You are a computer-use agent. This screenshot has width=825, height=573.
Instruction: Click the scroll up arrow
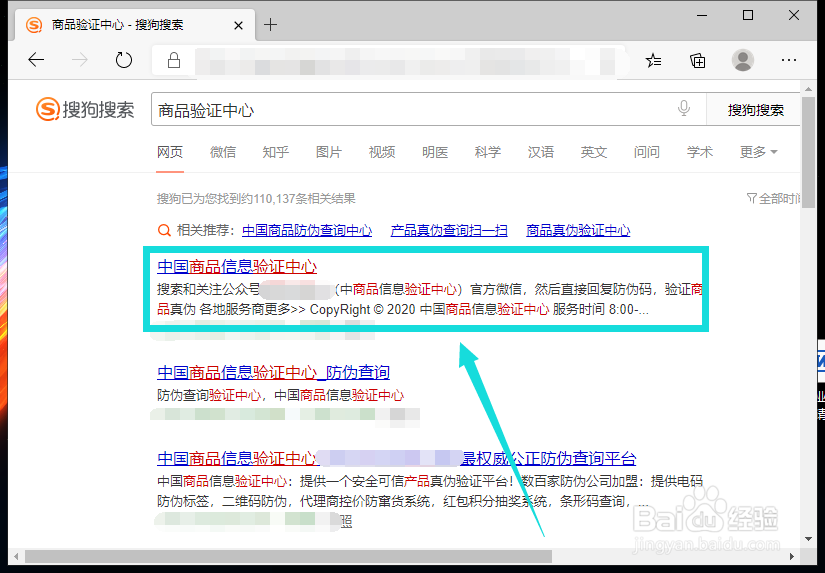click(809, 87)
